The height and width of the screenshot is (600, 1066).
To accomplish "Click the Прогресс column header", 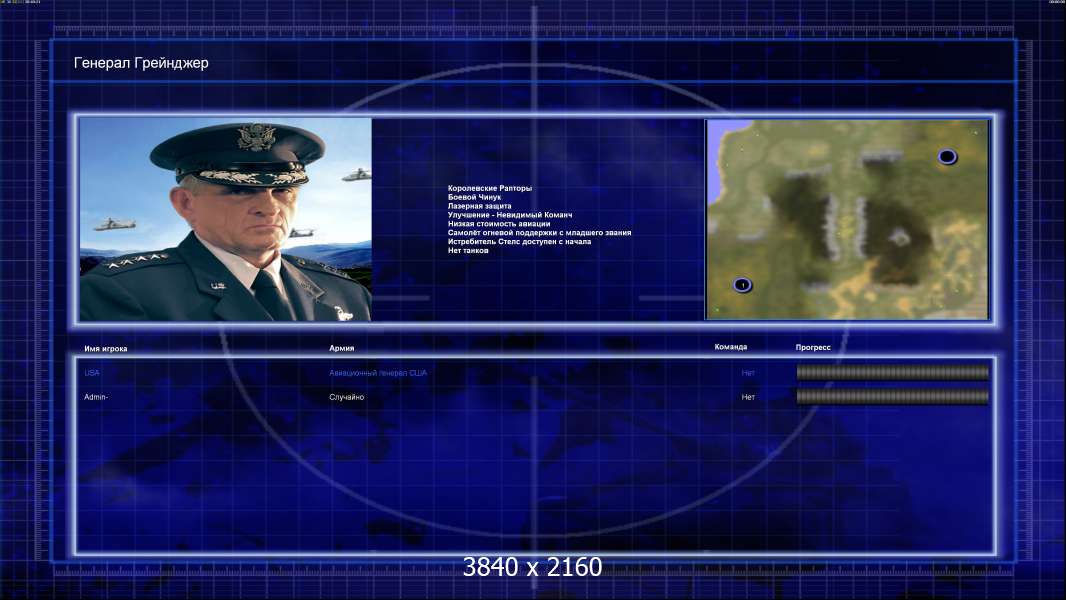I will point(813,347).
